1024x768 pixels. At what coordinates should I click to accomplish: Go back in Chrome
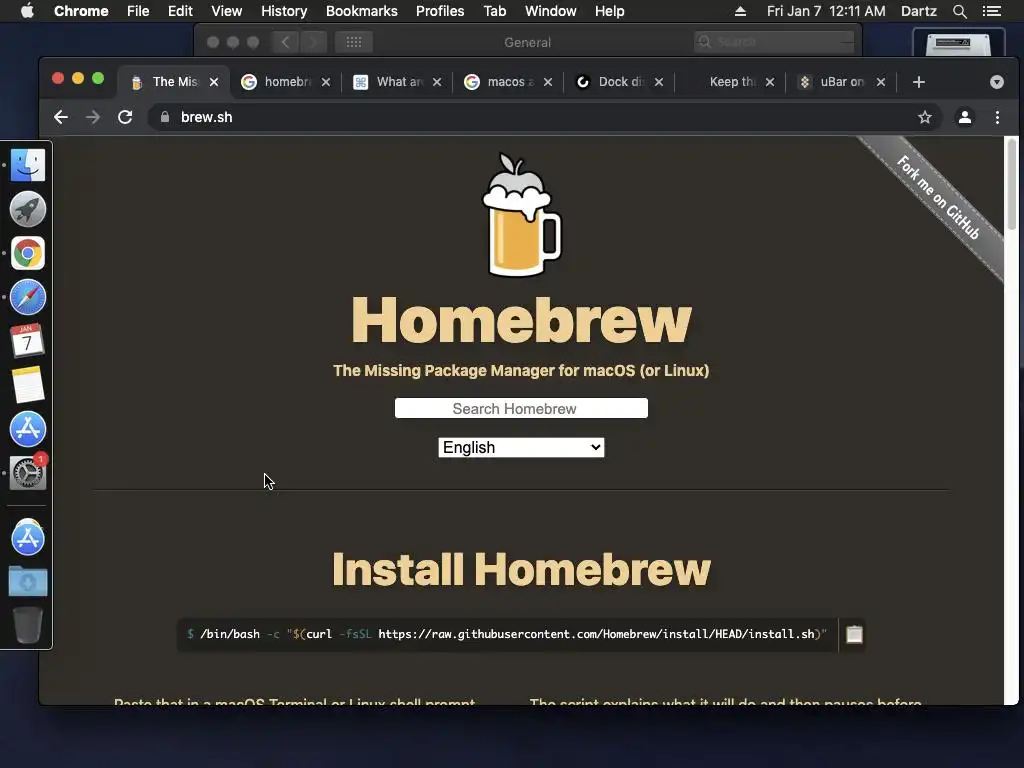pyautogui.click(x=61, y=117)
